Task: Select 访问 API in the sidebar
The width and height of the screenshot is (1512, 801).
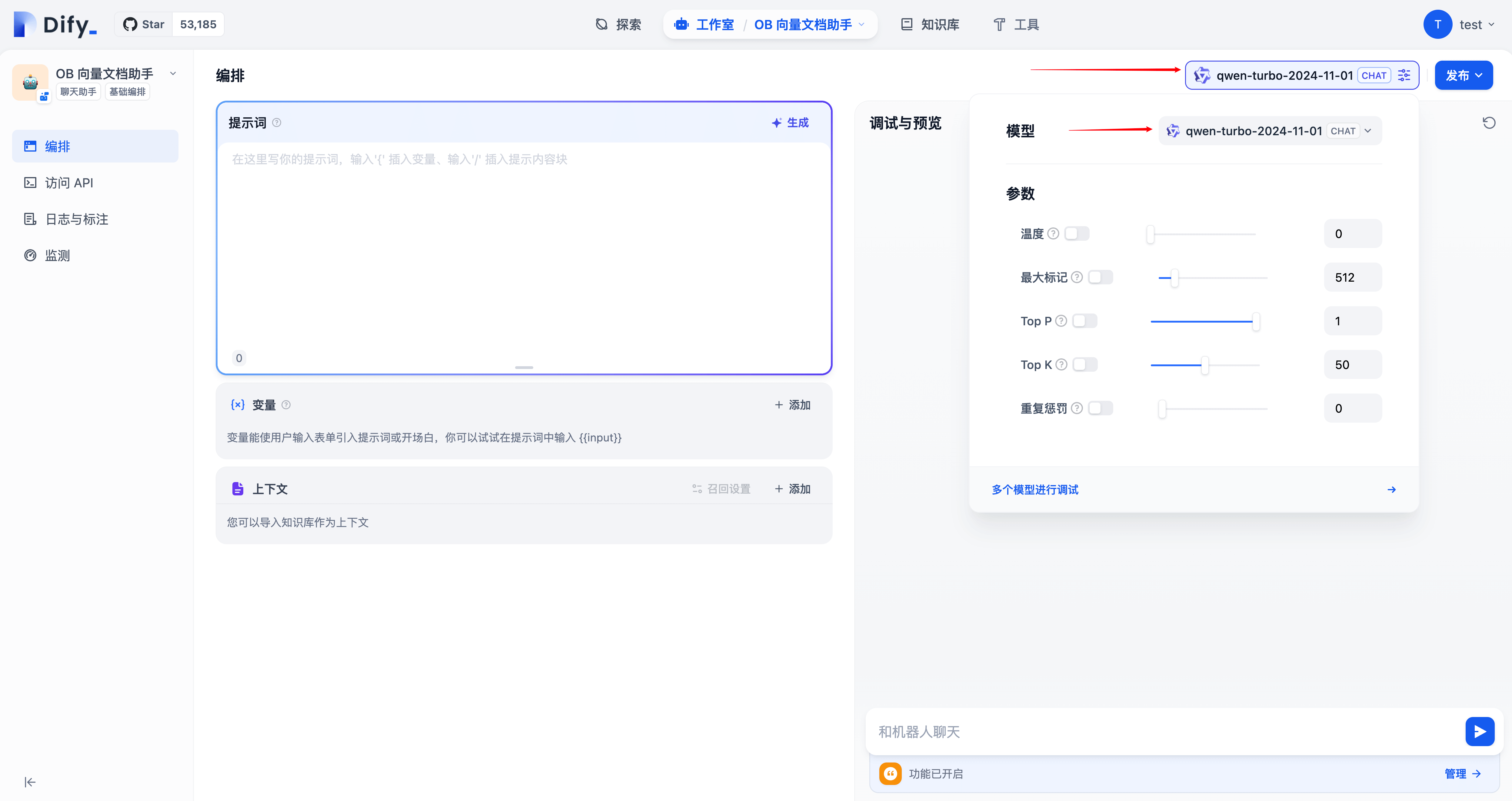Action: (x=95, y=183)
